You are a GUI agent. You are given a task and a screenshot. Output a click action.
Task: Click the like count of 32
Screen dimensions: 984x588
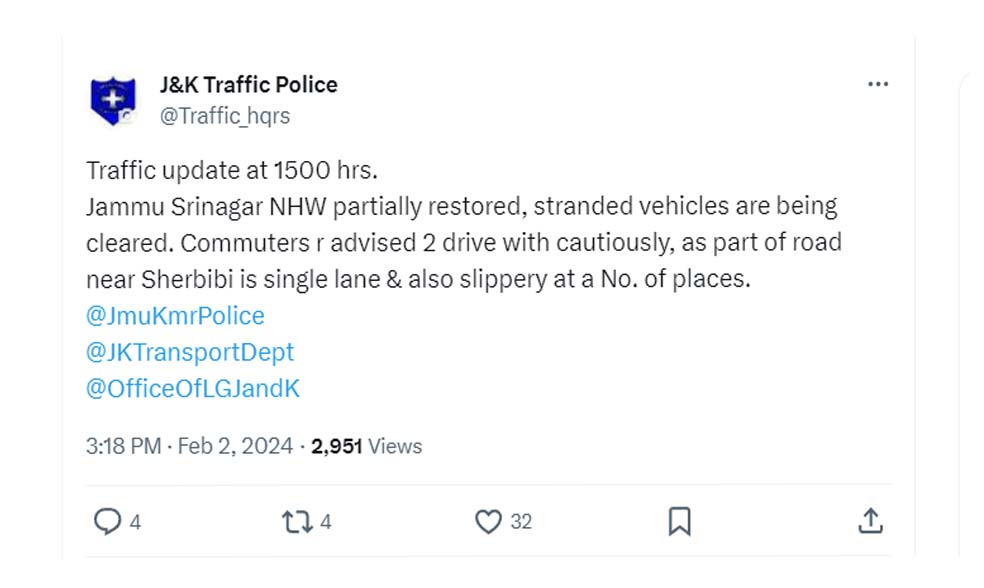pos(520,522)
